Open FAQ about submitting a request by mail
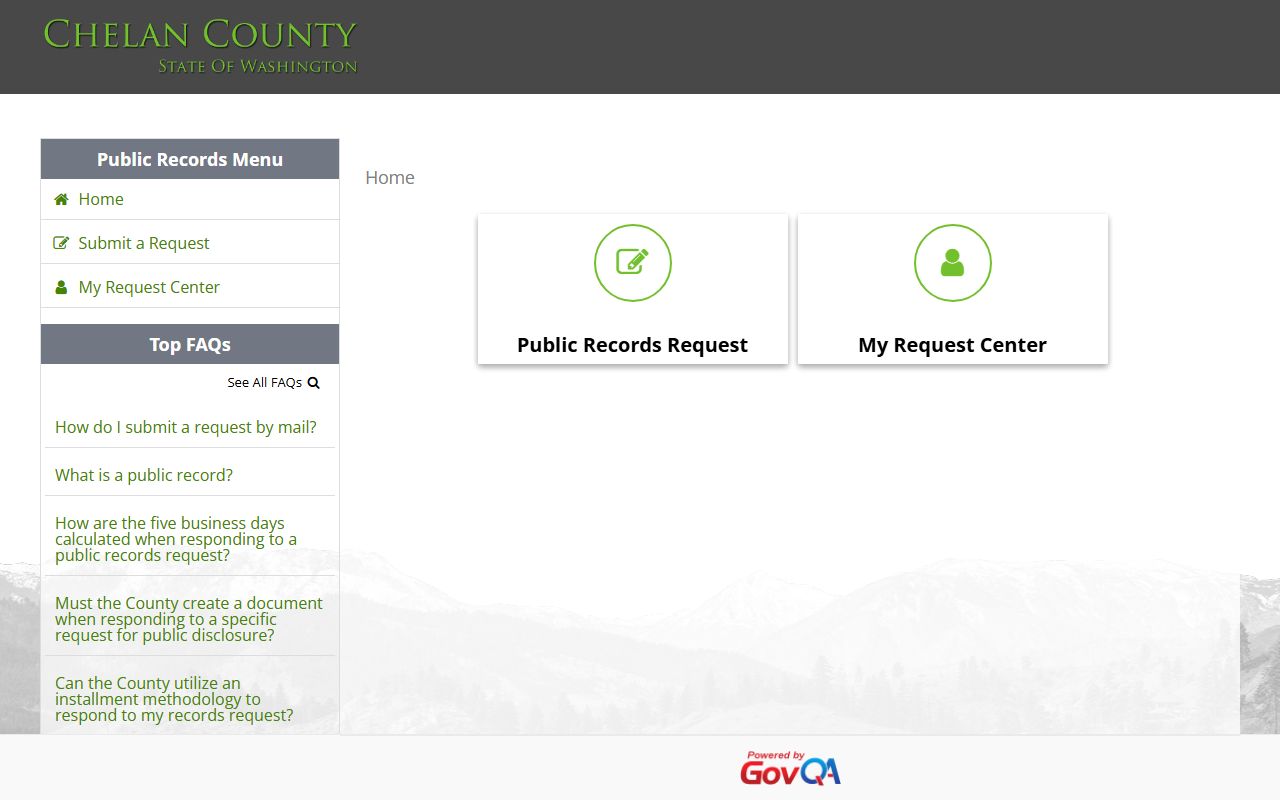 [186, 427]
